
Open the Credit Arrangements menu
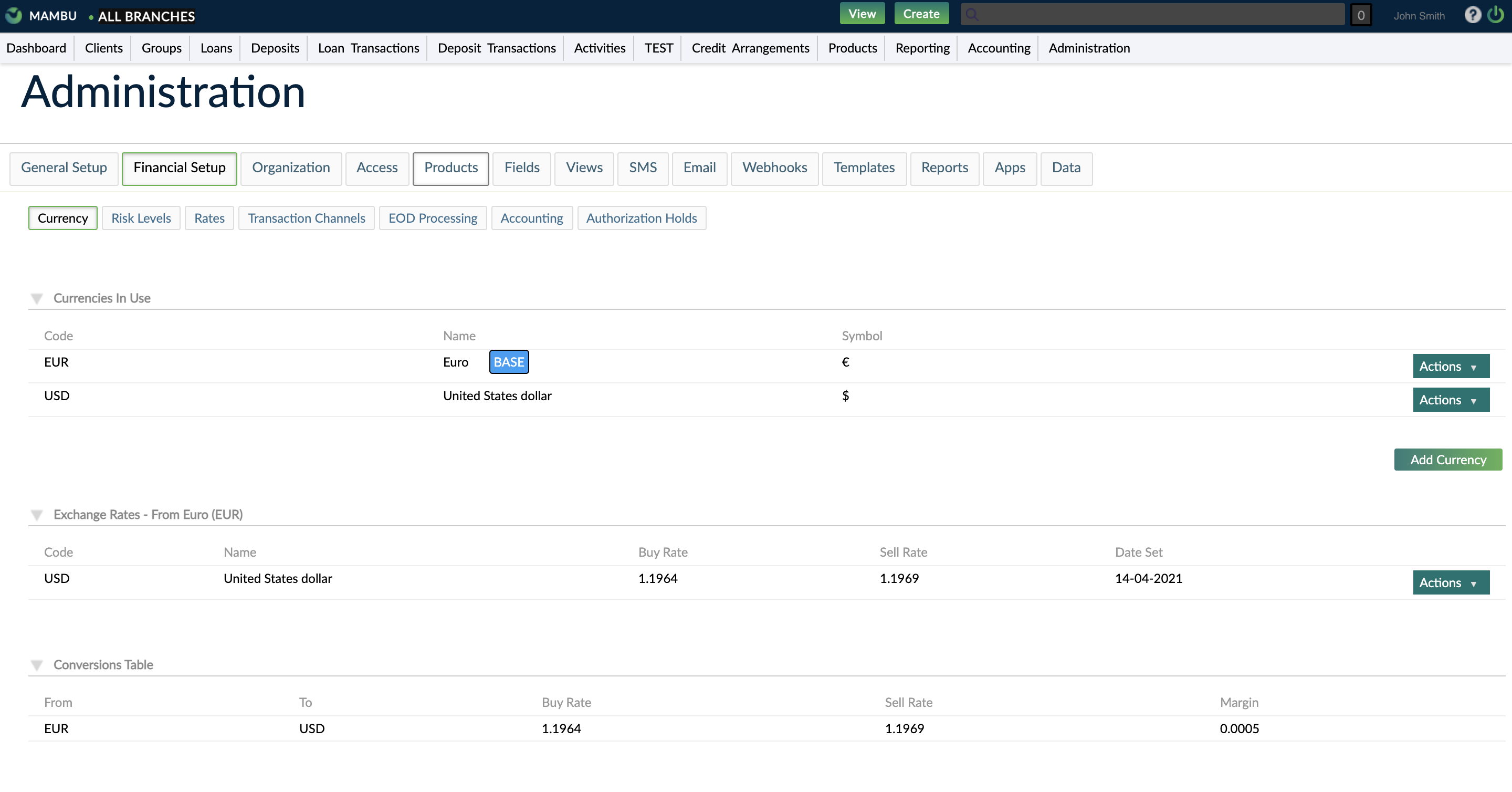click(x=750, y=48)
